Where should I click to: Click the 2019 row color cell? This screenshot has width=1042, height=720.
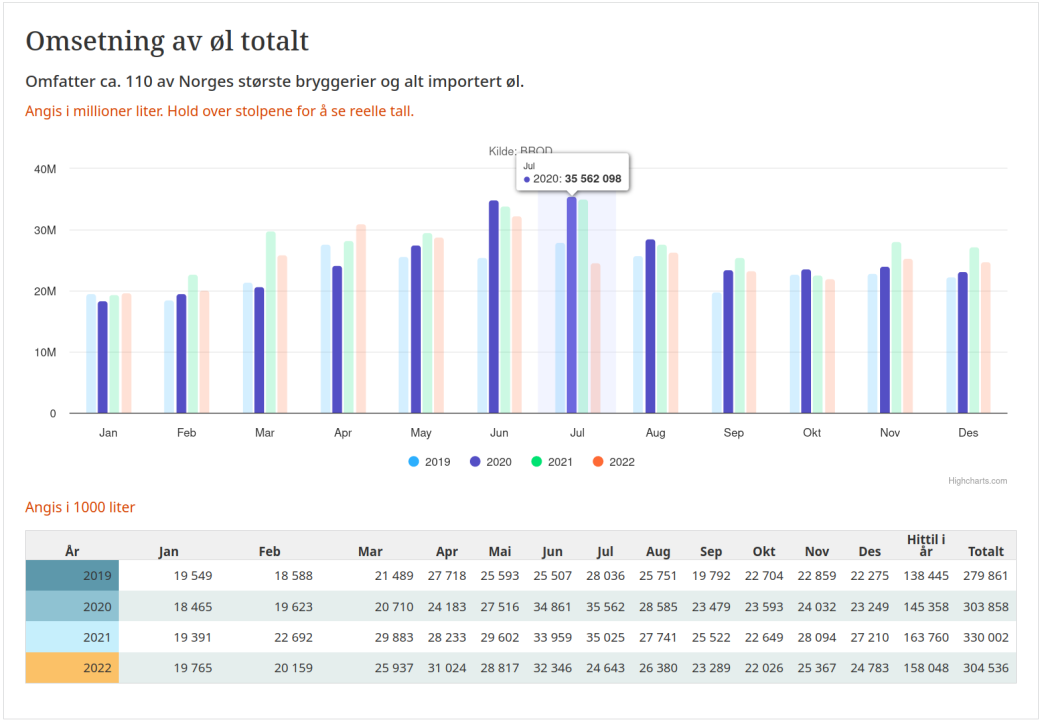(x=72, y=576)
